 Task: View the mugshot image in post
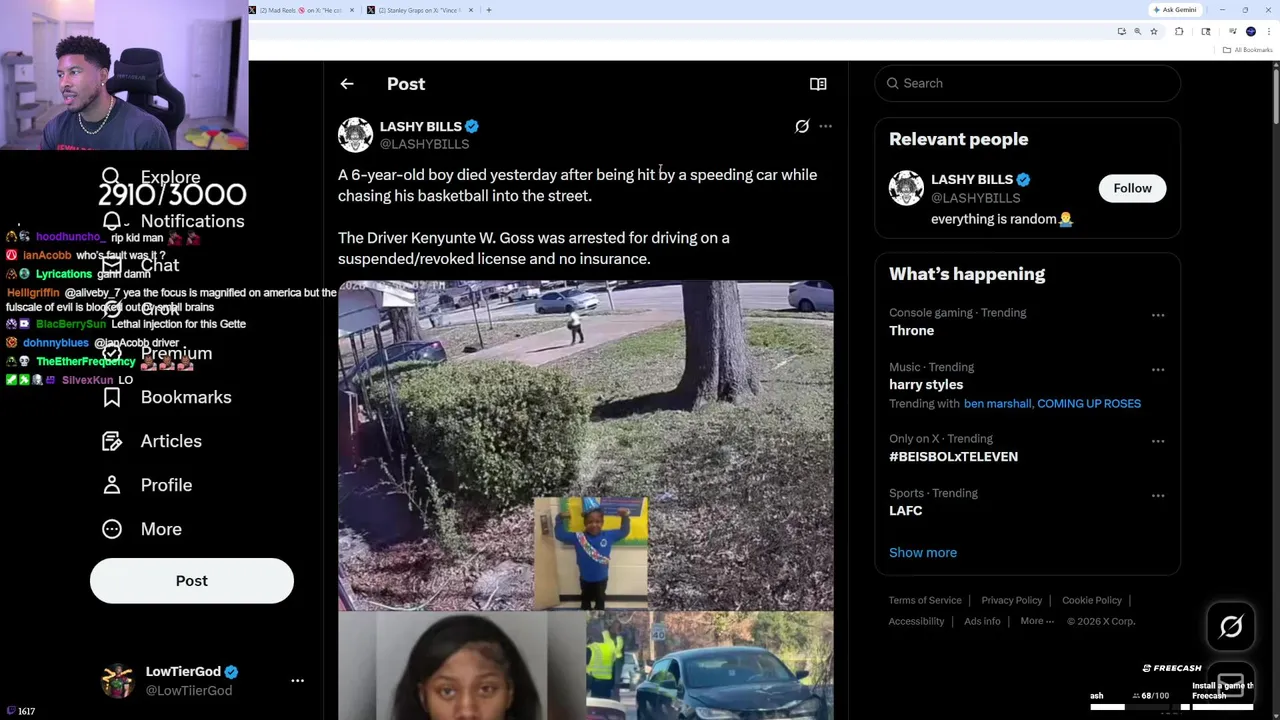(461, 666)
